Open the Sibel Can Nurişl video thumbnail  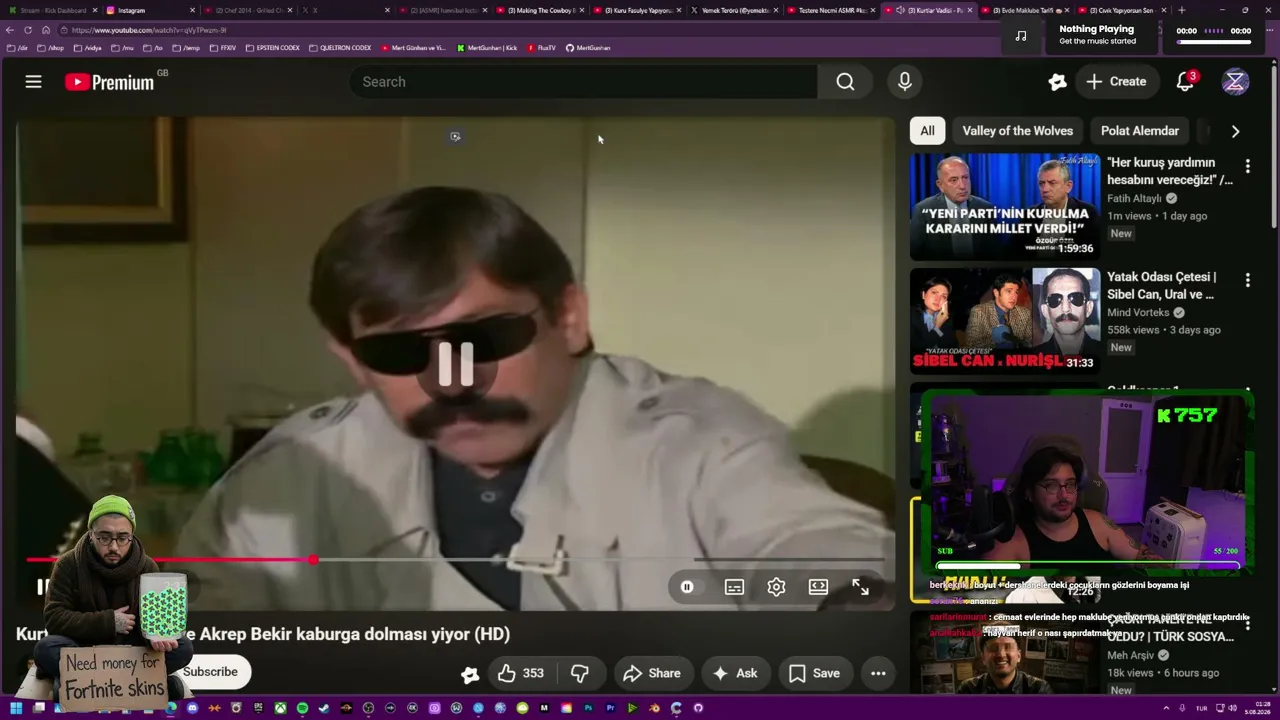click(1005, 321)
